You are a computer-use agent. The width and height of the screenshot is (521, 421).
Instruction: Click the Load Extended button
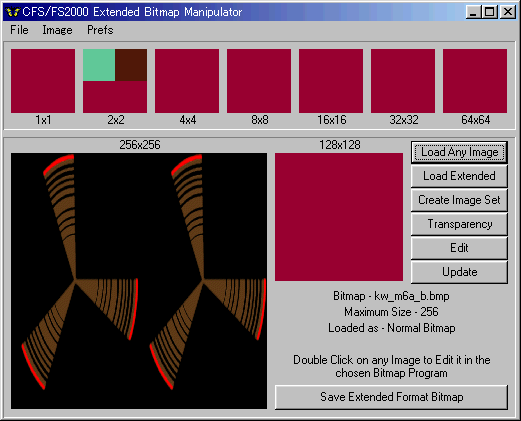tap(459, 176)
